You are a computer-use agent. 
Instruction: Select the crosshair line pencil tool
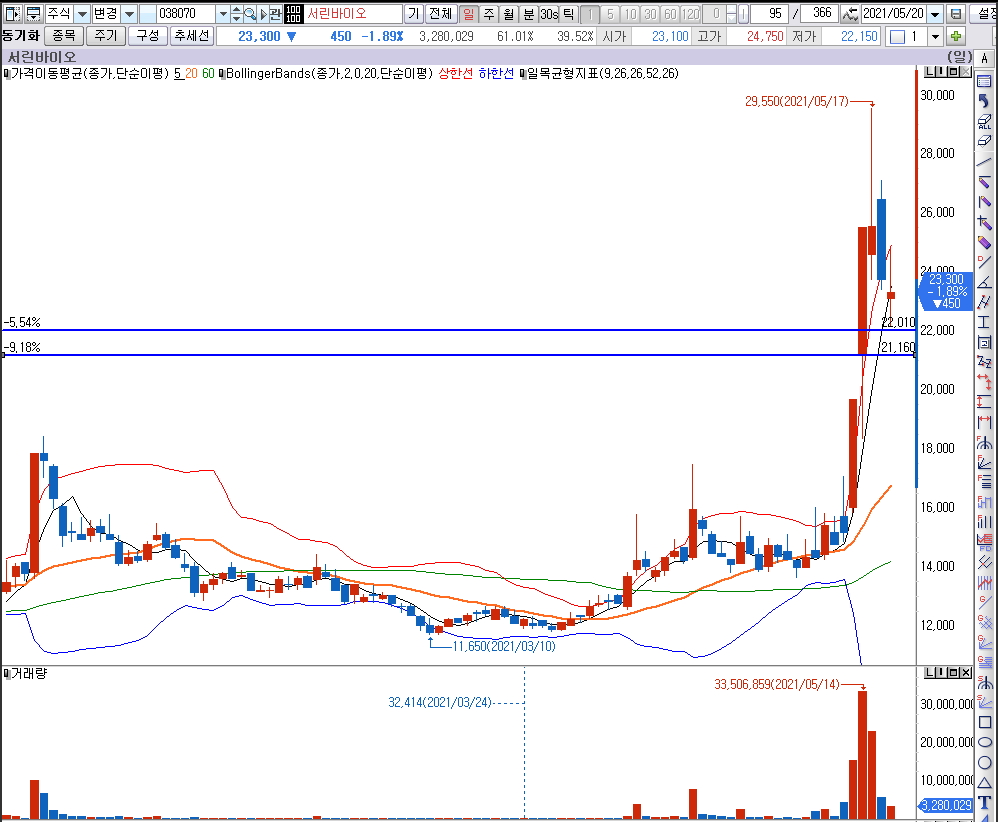coord(985,222)
